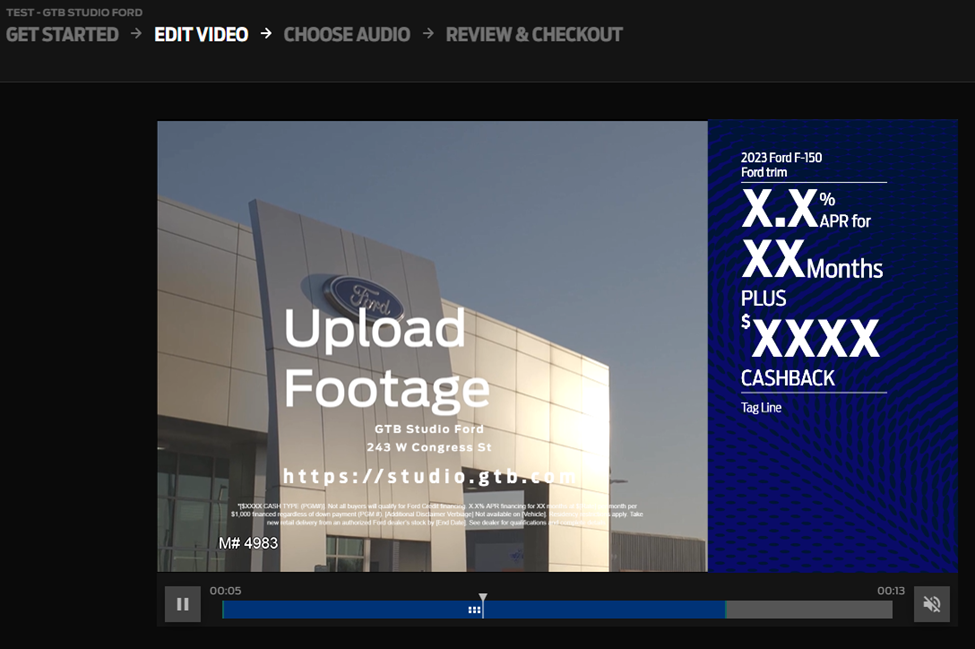The image size is (975, 649).
Task: Click the XX Months offer text
Action: [x=812, y=259]
